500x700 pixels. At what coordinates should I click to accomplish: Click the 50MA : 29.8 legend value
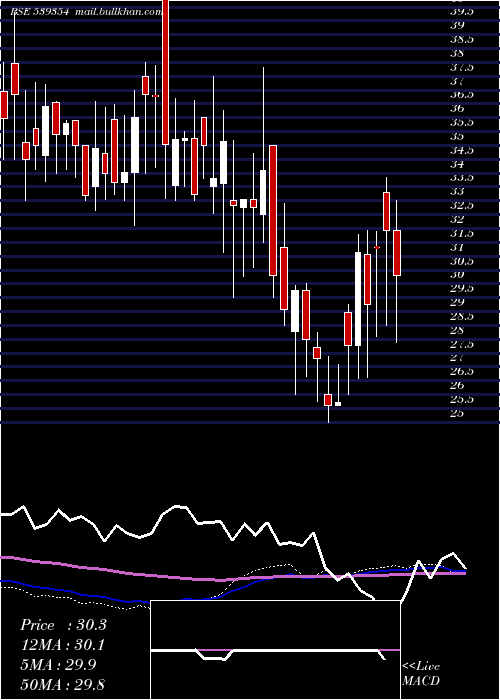pos(63,684)
